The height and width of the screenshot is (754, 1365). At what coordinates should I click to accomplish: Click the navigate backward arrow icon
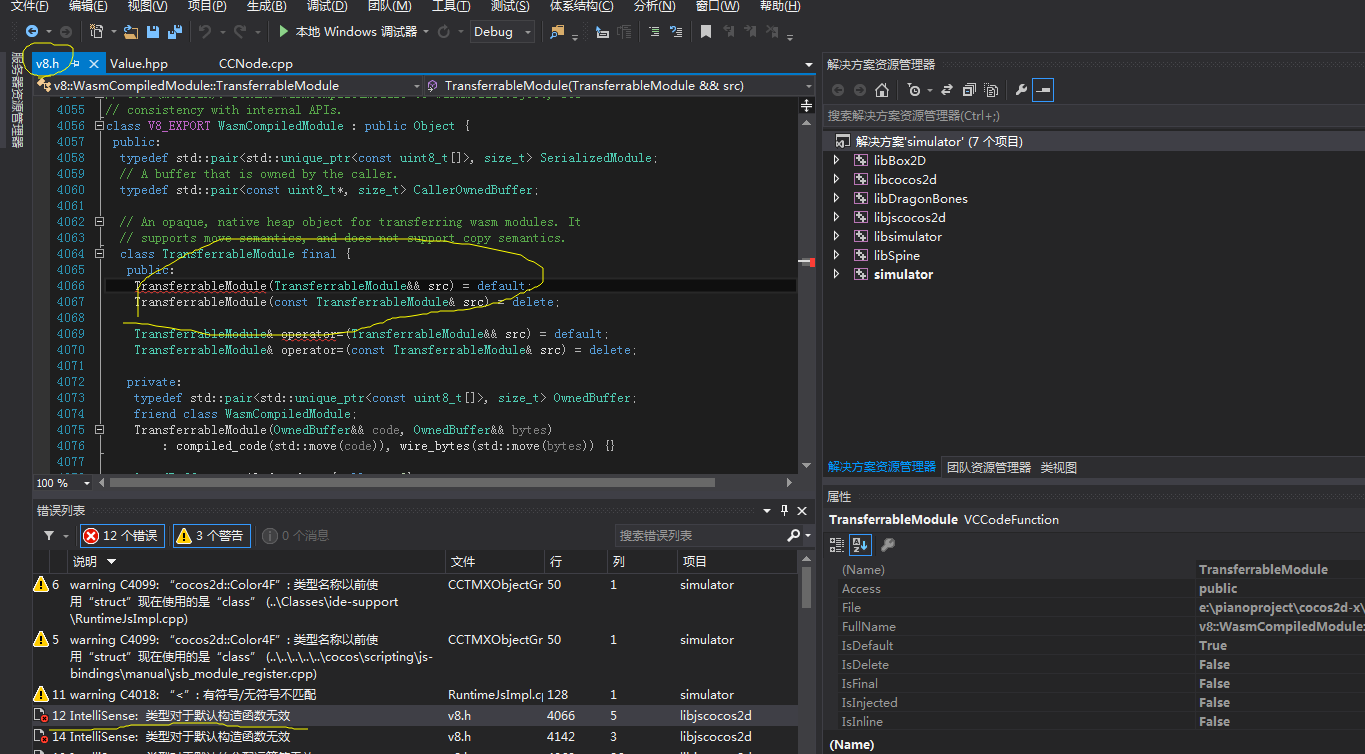pyautogui.click(x=32, y=32)
